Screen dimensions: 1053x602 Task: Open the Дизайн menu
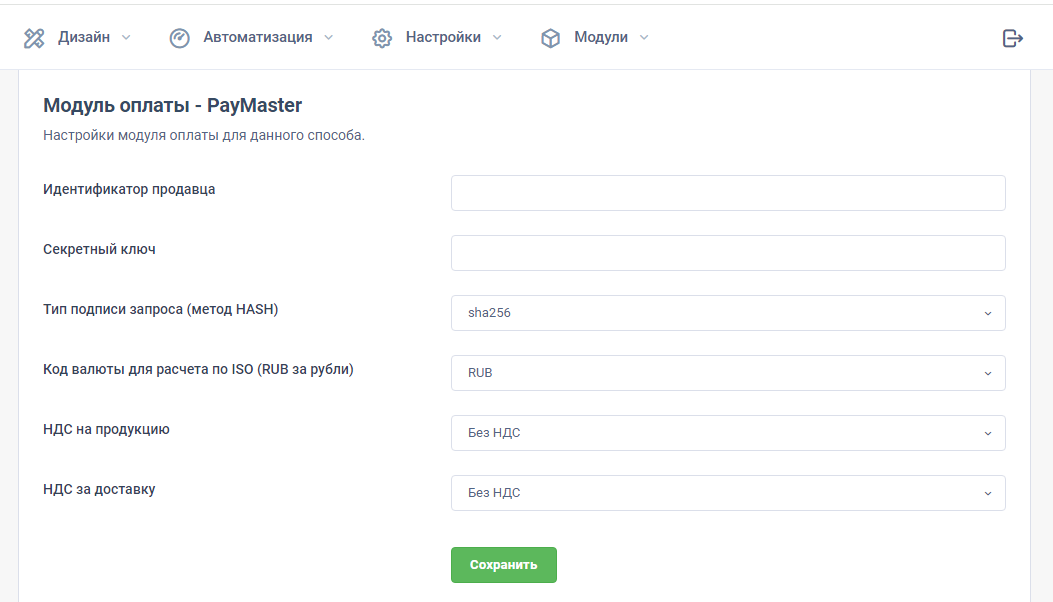coord(84,37)
